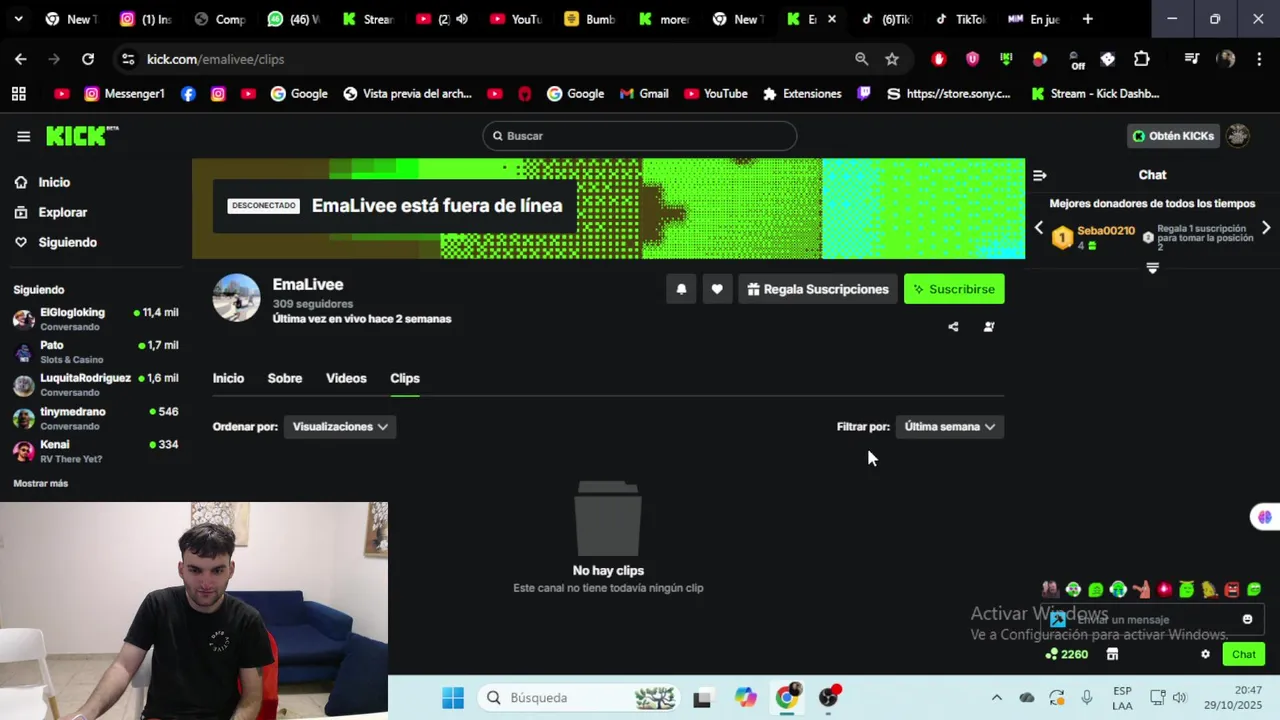The width and height of the screenshot is (1280, 720).
Task: Open the browser tab search dropdown
Action: point(18,19)
